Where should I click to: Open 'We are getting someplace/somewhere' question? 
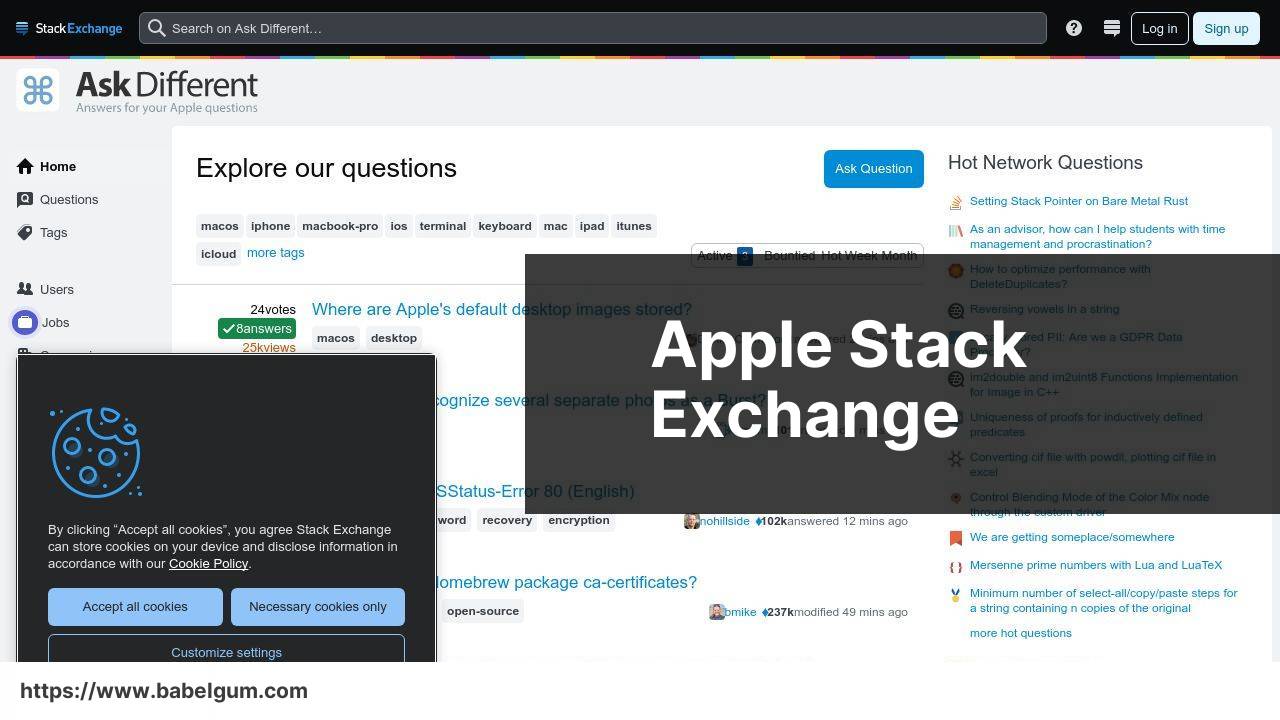[x=1072, y=537]
